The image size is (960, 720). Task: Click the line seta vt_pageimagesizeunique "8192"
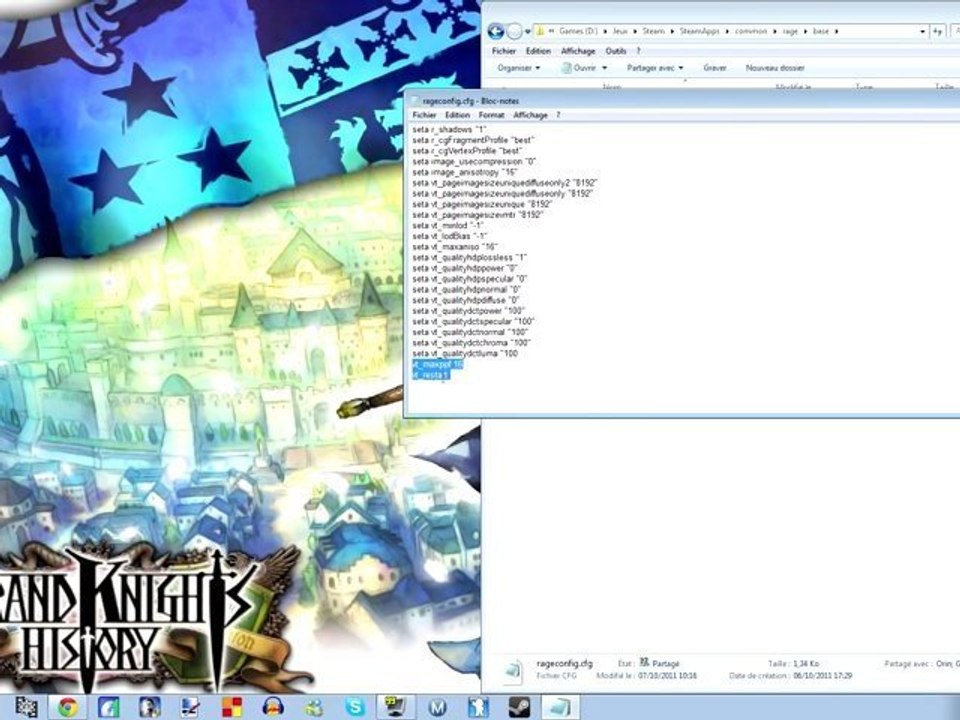point(482,204)
